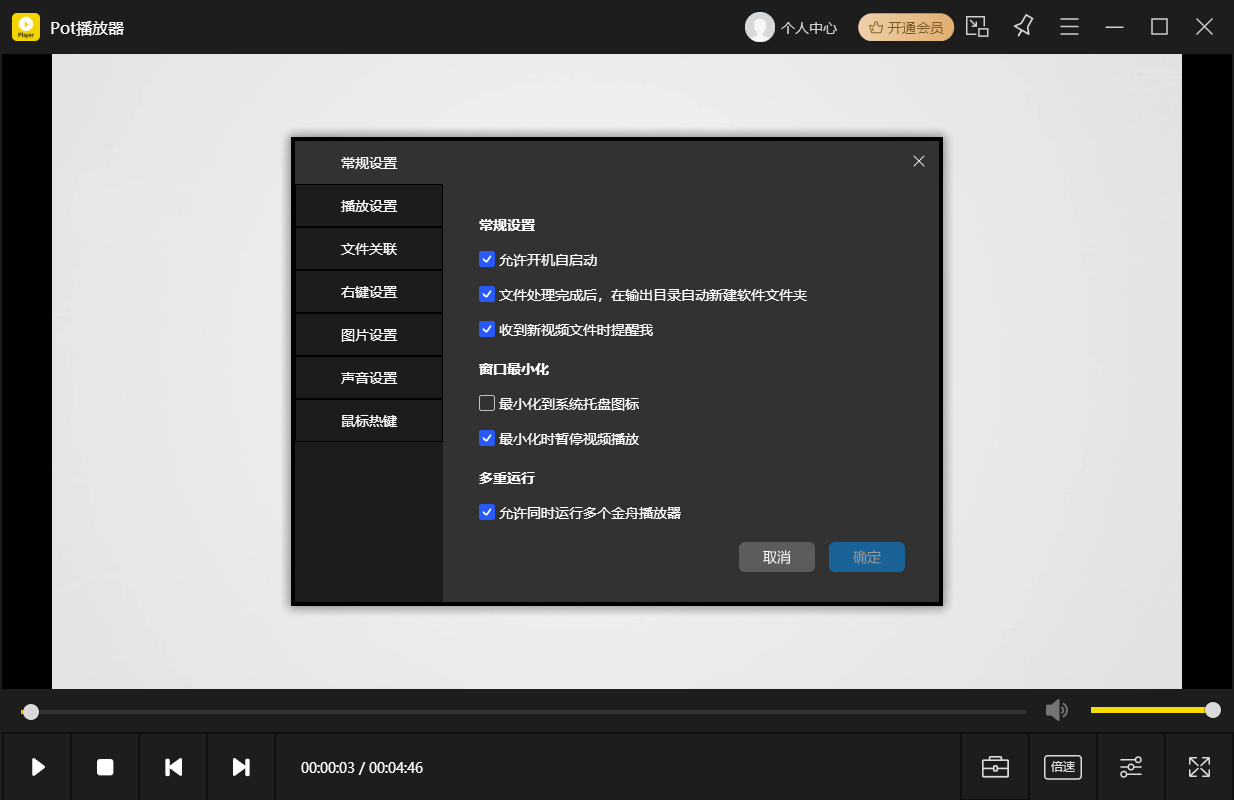Screen dimensions: 1234x800
Task: Switch to the 播放设置 tab
Action: click(x=368, y=205)
